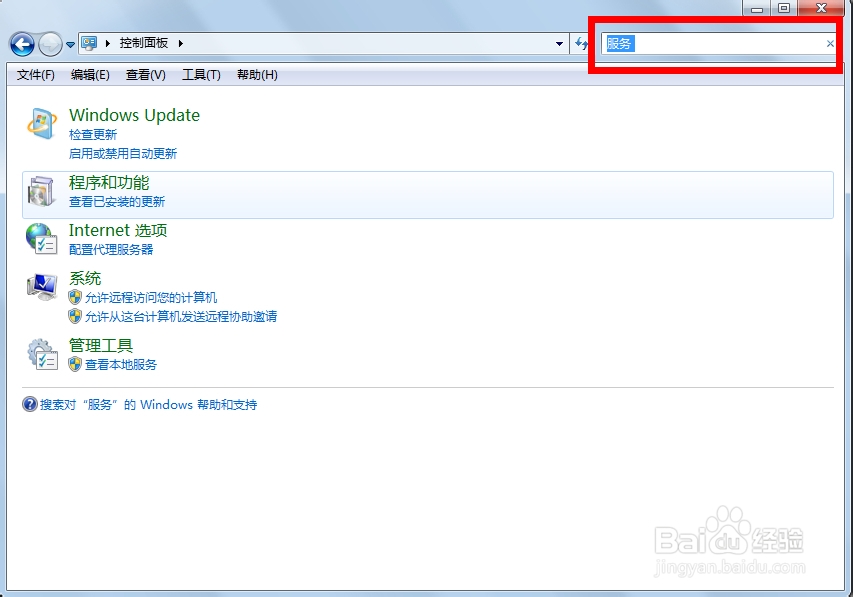
Task: Open the 系统 heading
Action: [85, 279]
